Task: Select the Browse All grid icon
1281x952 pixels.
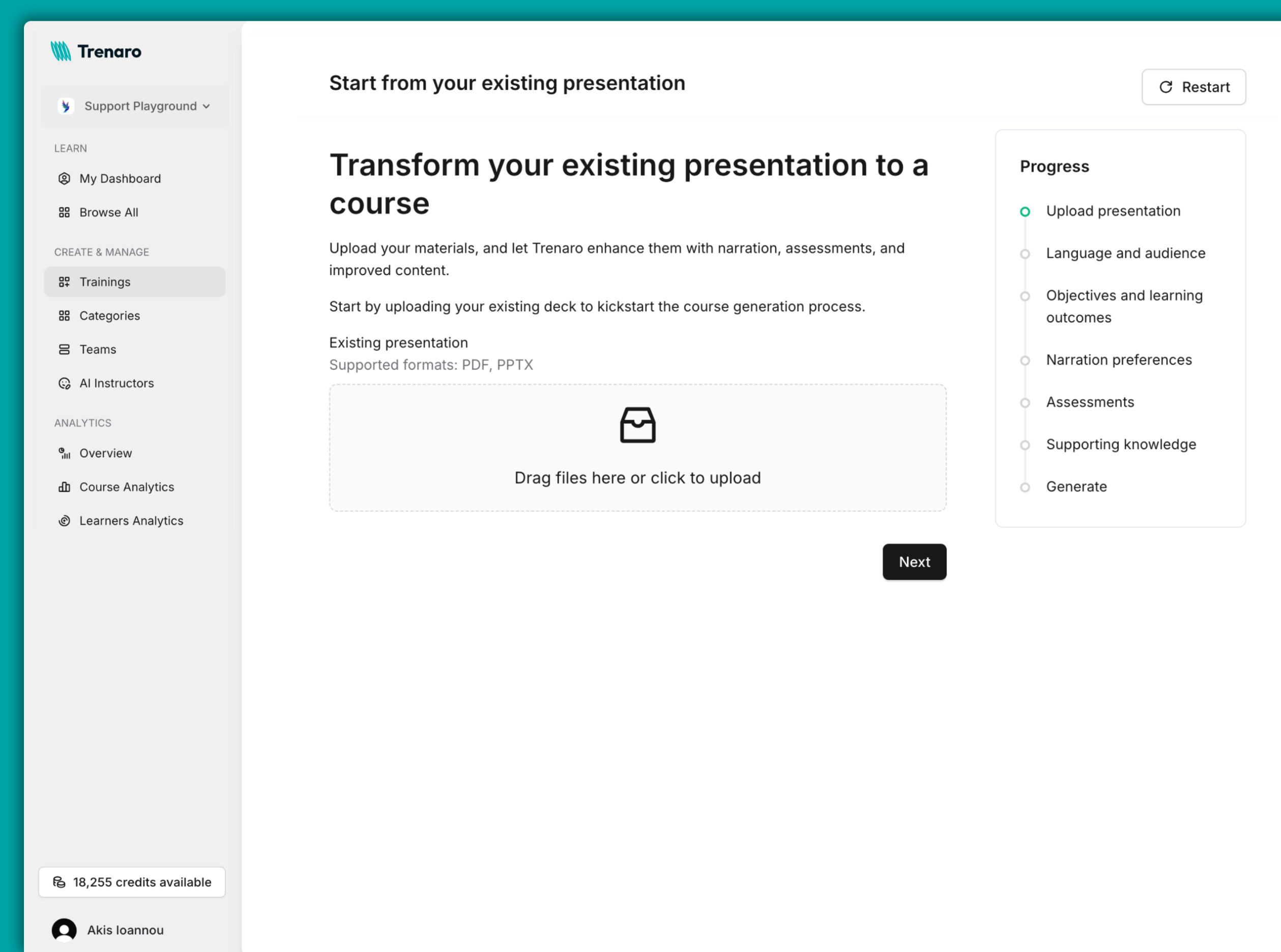Action: click(x=65, y=212)
